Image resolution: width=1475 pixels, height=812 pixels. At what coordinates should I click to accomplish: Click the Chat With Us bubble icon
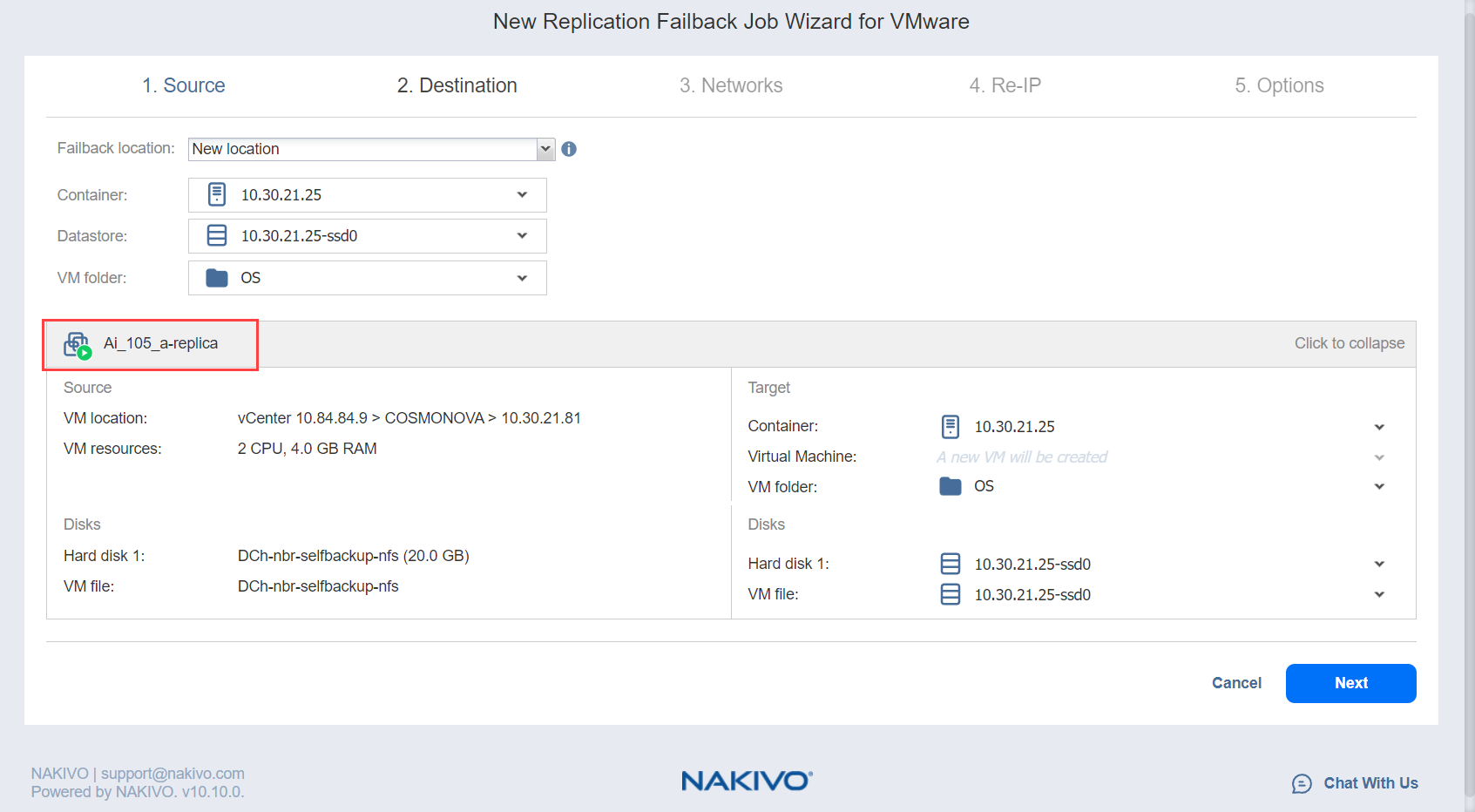(x=1302, y=783)
